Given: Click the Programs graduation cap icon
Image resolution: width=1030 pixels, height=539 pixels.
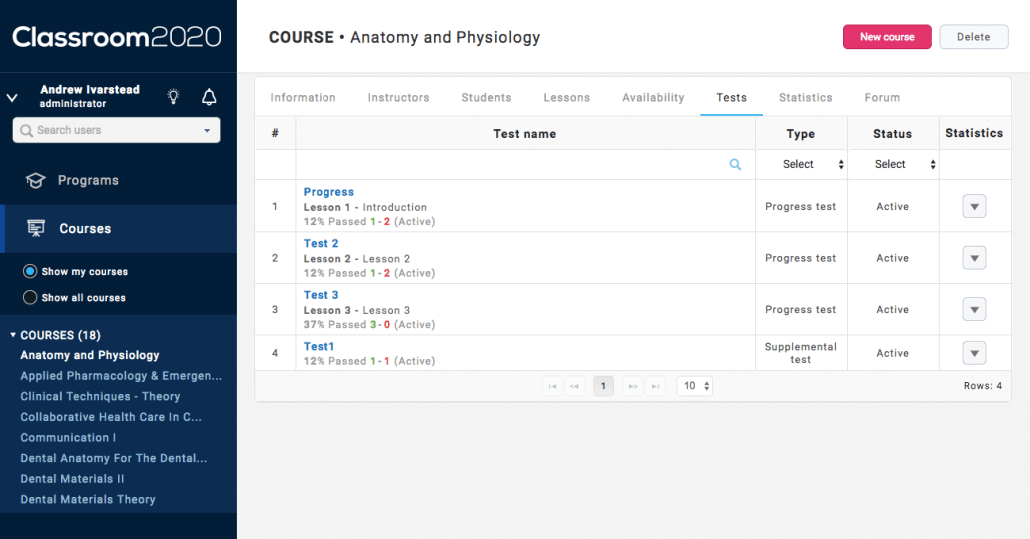Looking at the screenshot, I should tap(36, 181).
